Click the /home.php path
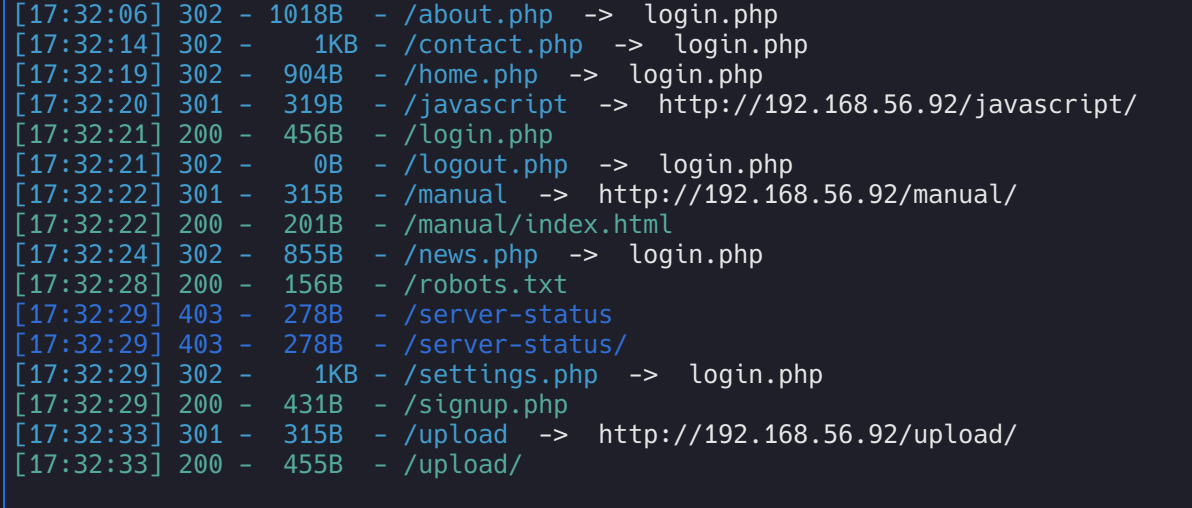Image resolution: width=1192 pixels, height=508 pixels. tap(471, 75)
